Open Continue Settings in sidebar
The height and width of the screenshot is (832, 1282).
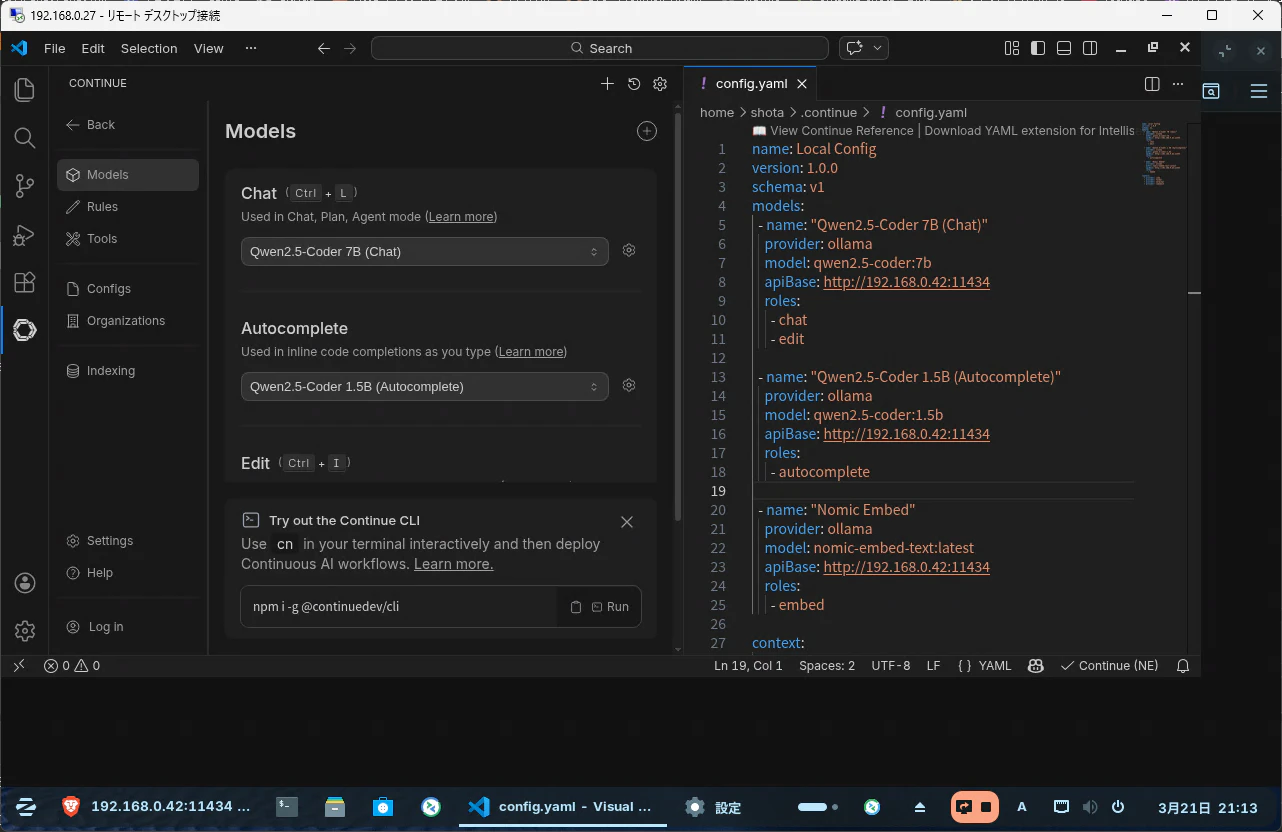pos(128,540)
